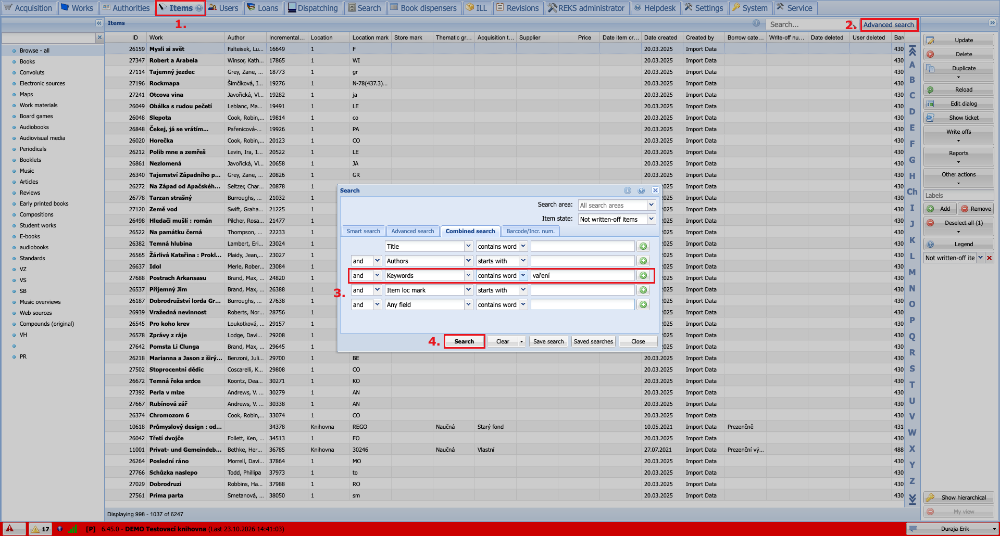Add condition after Authors row
The width and height of the screenshot is (1000, 536).
point(643,260)
